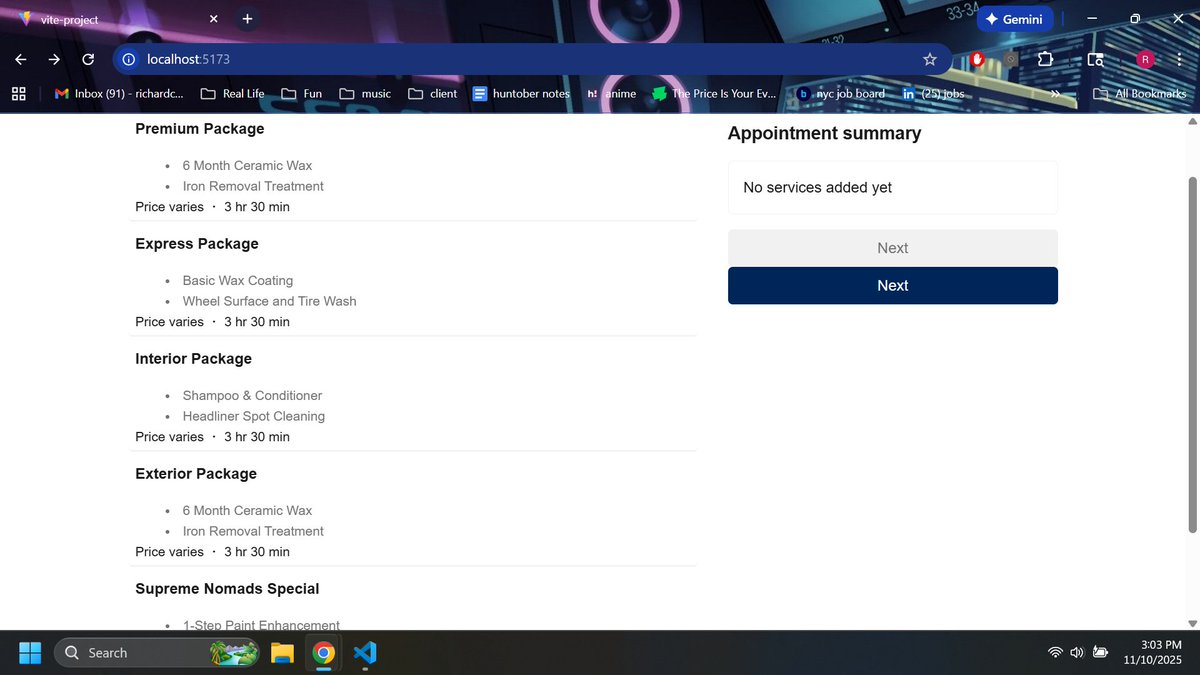Viewport: 1200px width, 675px height.
Task: Reload the localhost page
Action: tap(88, 59)
